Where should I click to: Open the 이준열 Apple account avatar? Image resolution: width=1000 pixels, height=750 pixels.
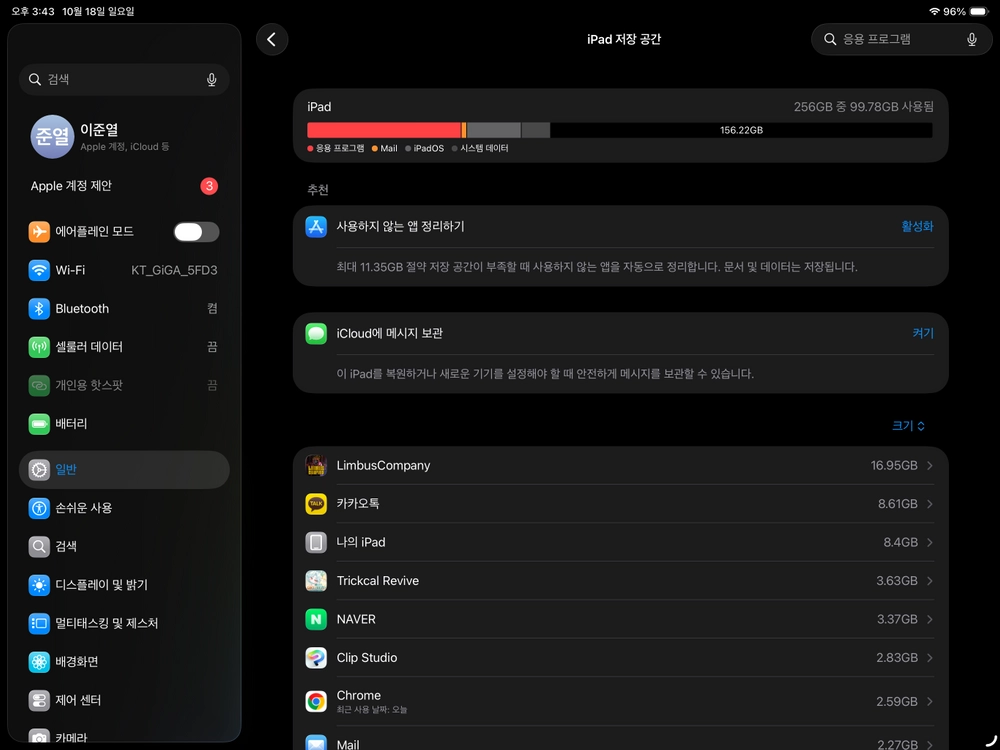[52, 136]
